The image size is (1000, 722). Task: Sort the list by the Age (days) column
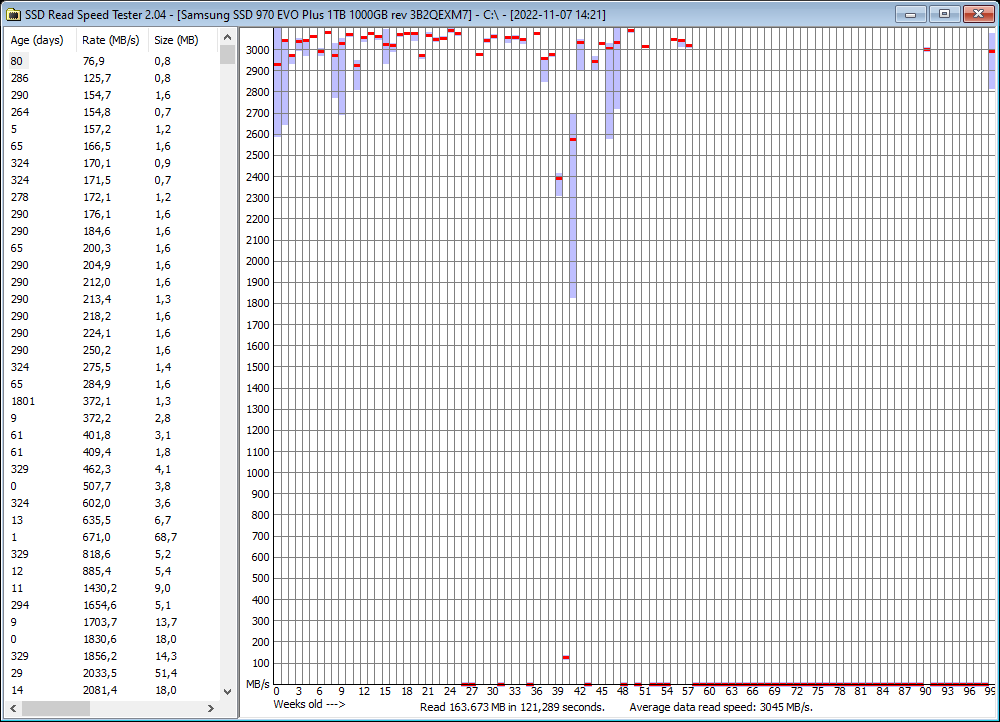[39, 40]
